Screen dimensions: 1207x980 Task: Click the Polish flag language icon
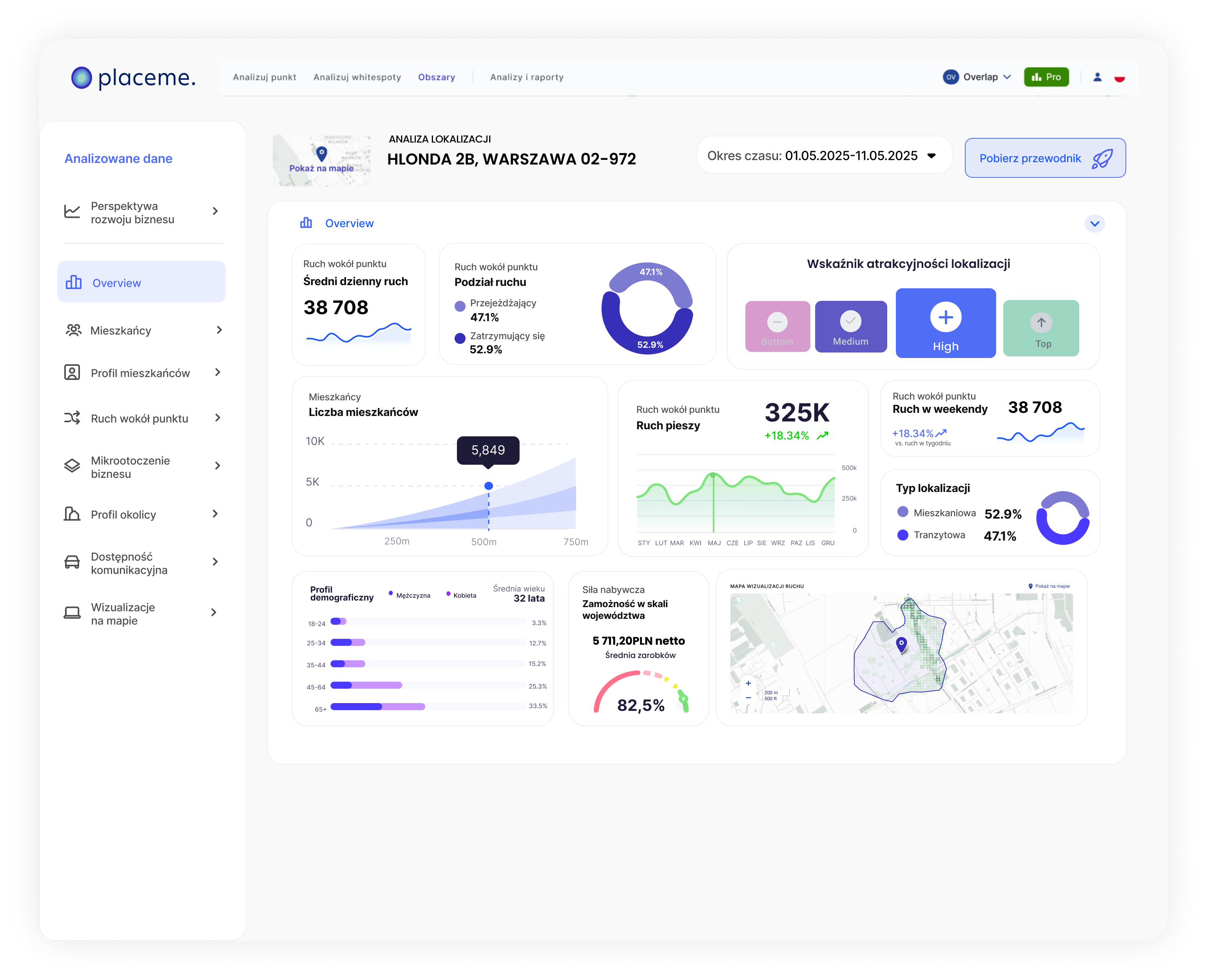click(1120, 77)
